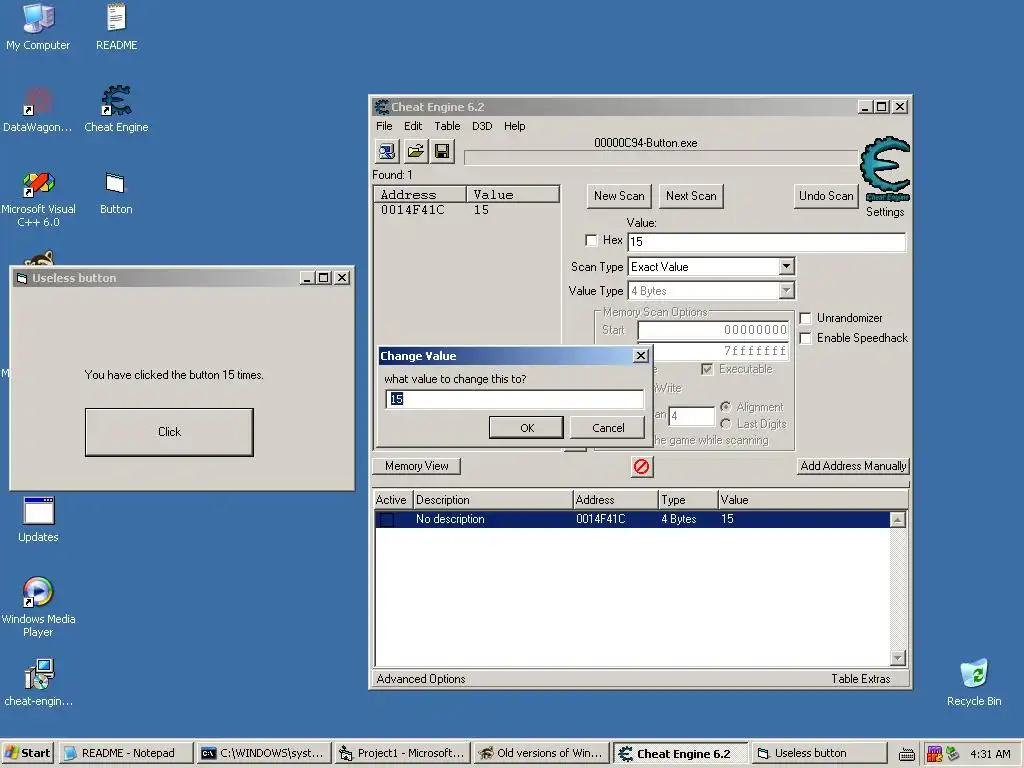
Task: Click the Start address field
Action: click(x=713, y=330)
